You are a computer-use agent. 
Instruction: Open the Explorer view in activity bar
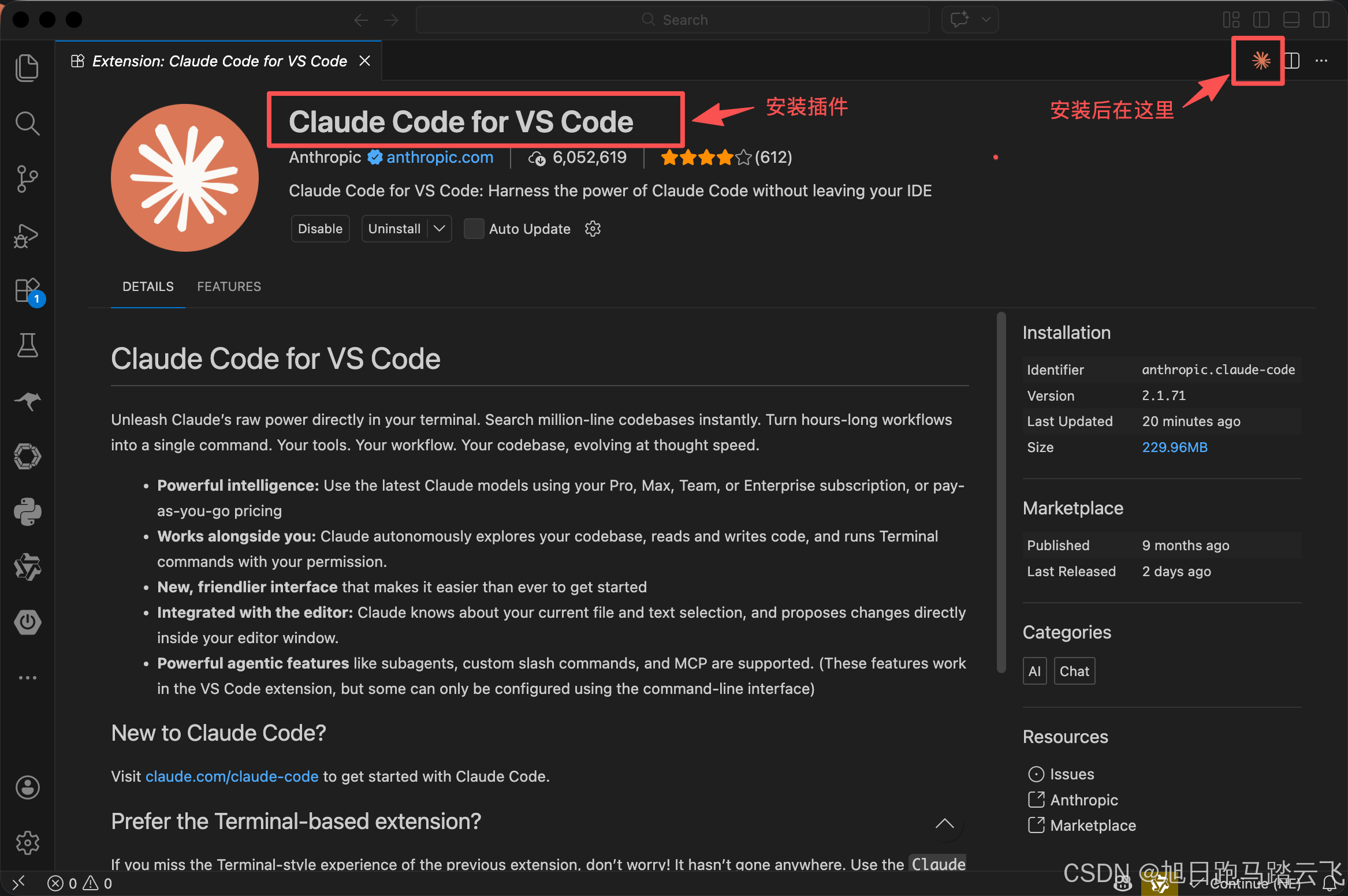point(27,68)
